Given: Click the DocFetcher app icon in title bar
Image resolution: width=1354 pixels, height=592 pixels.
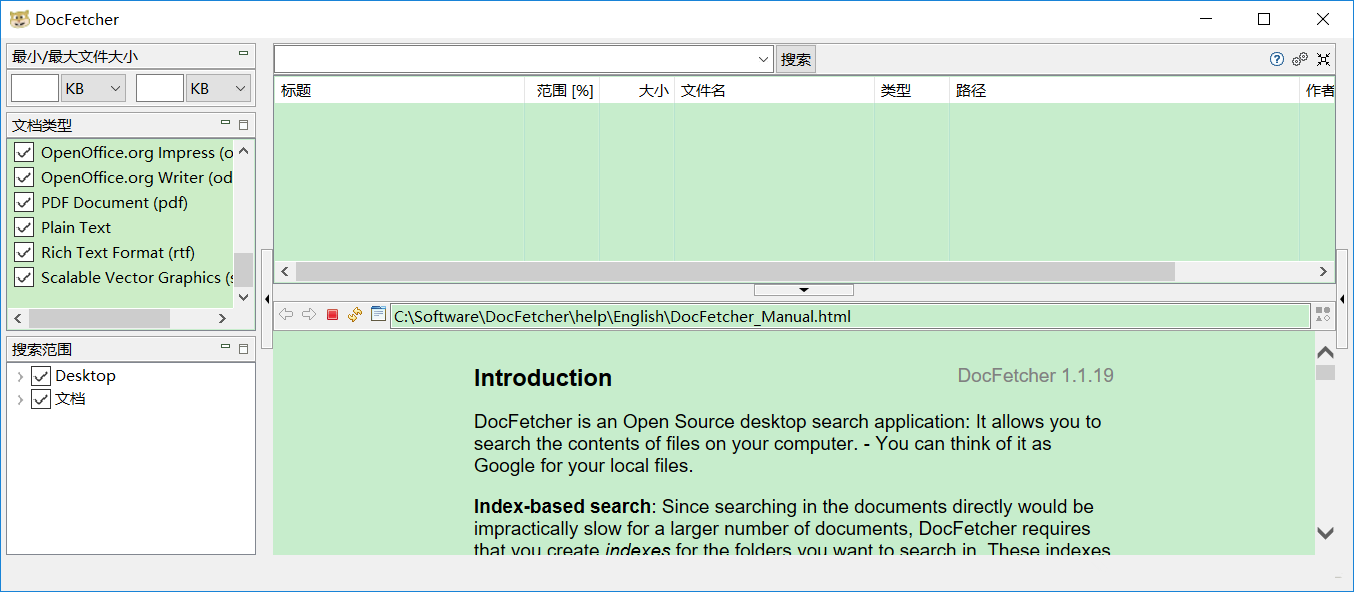Looking at the screenshot, I should tap(19, 19).
